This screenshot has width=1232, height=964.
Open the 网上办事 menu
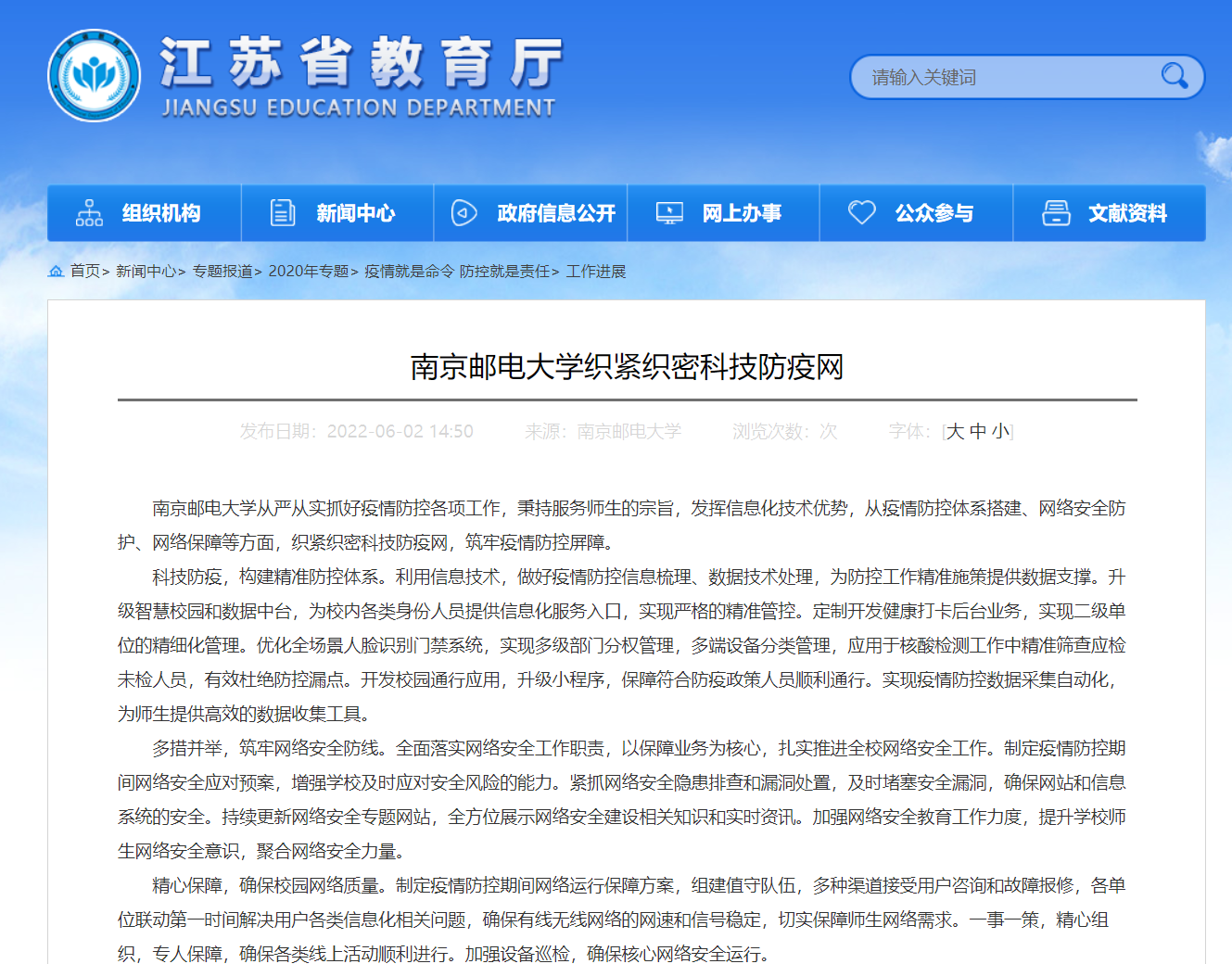[724, 213]
